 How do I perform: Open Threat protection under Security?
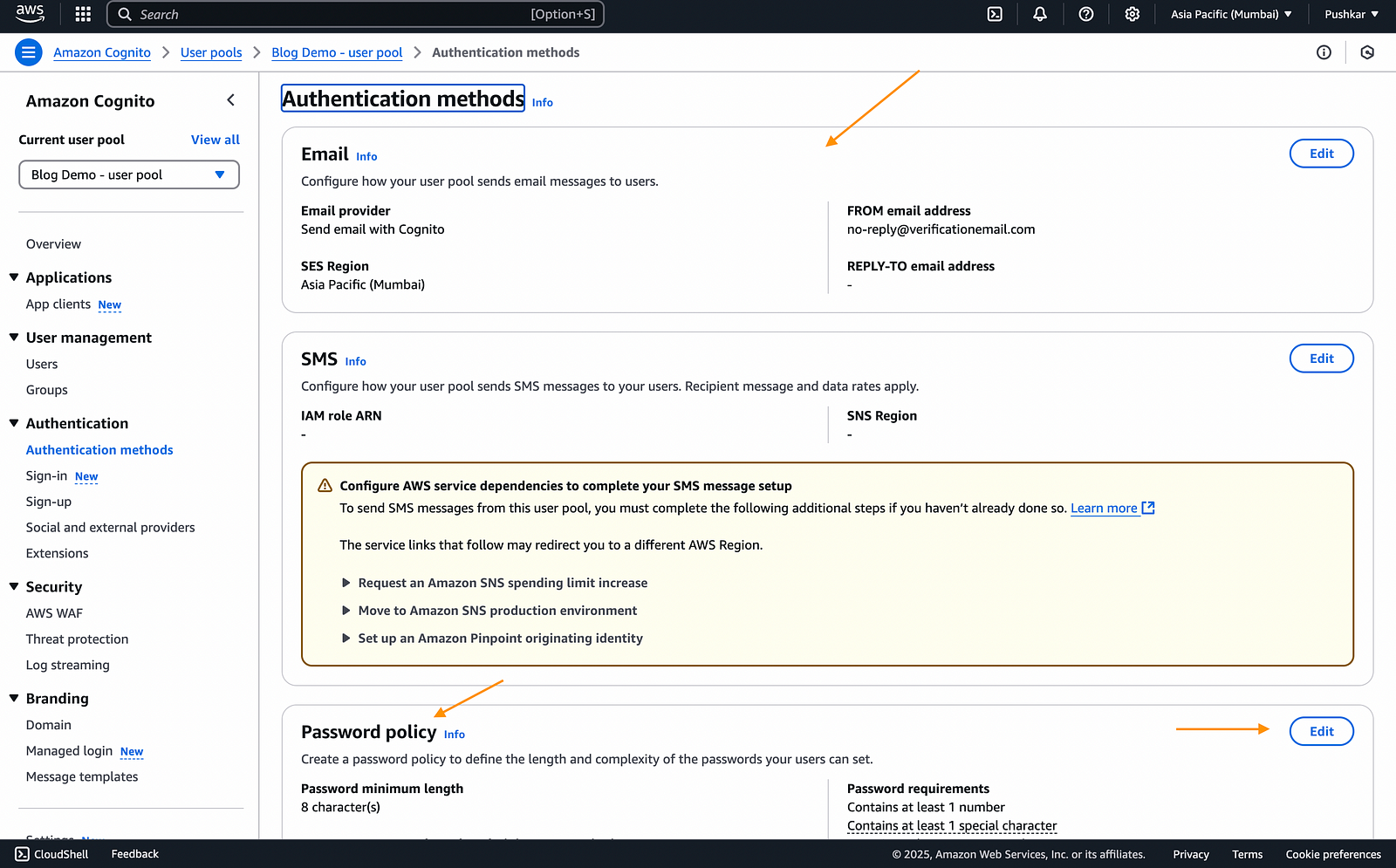click(x=77, y=639)
